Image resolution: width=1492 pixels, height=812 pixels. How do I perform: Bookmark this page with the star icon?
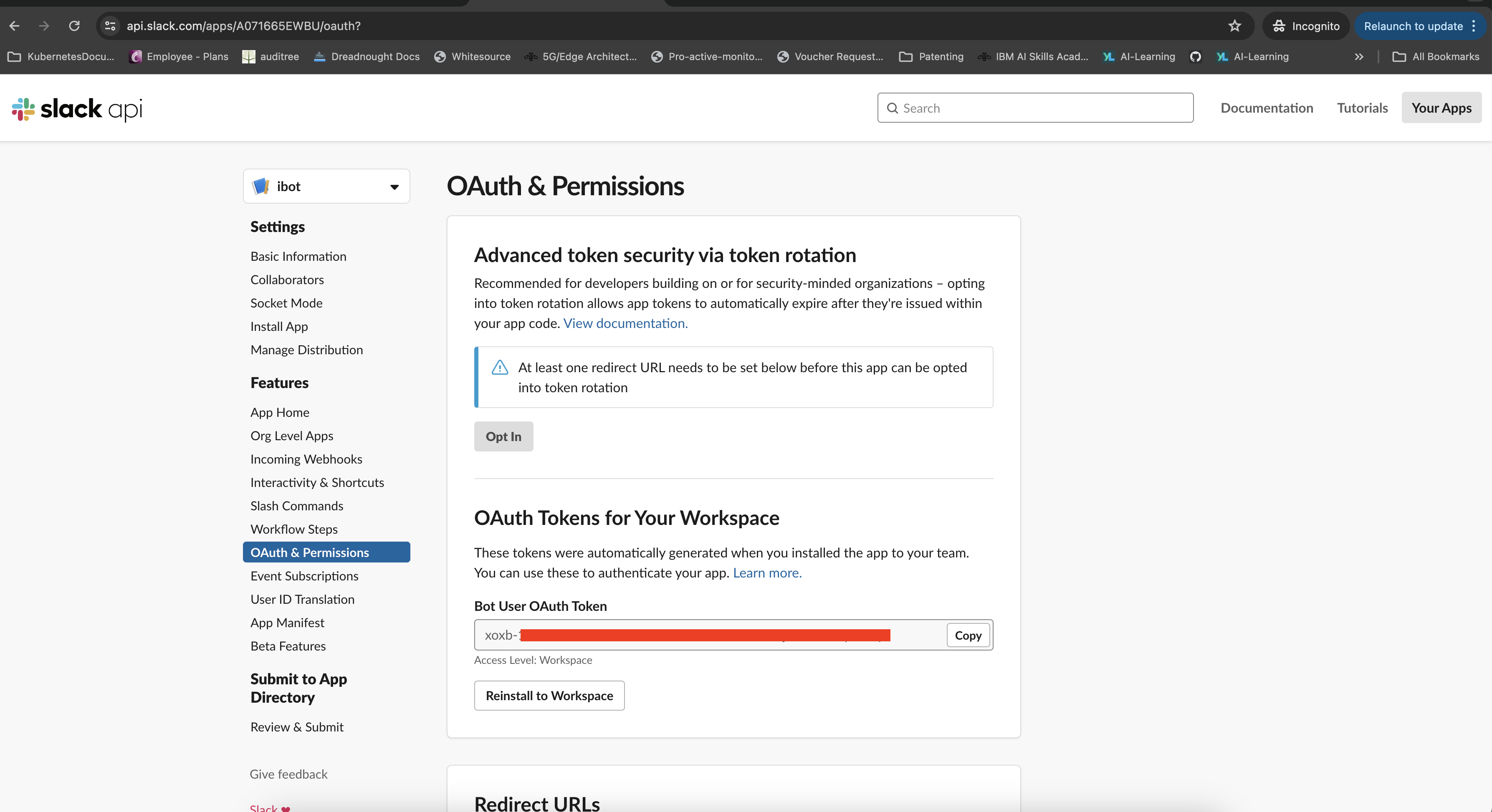click(1234, 26)
